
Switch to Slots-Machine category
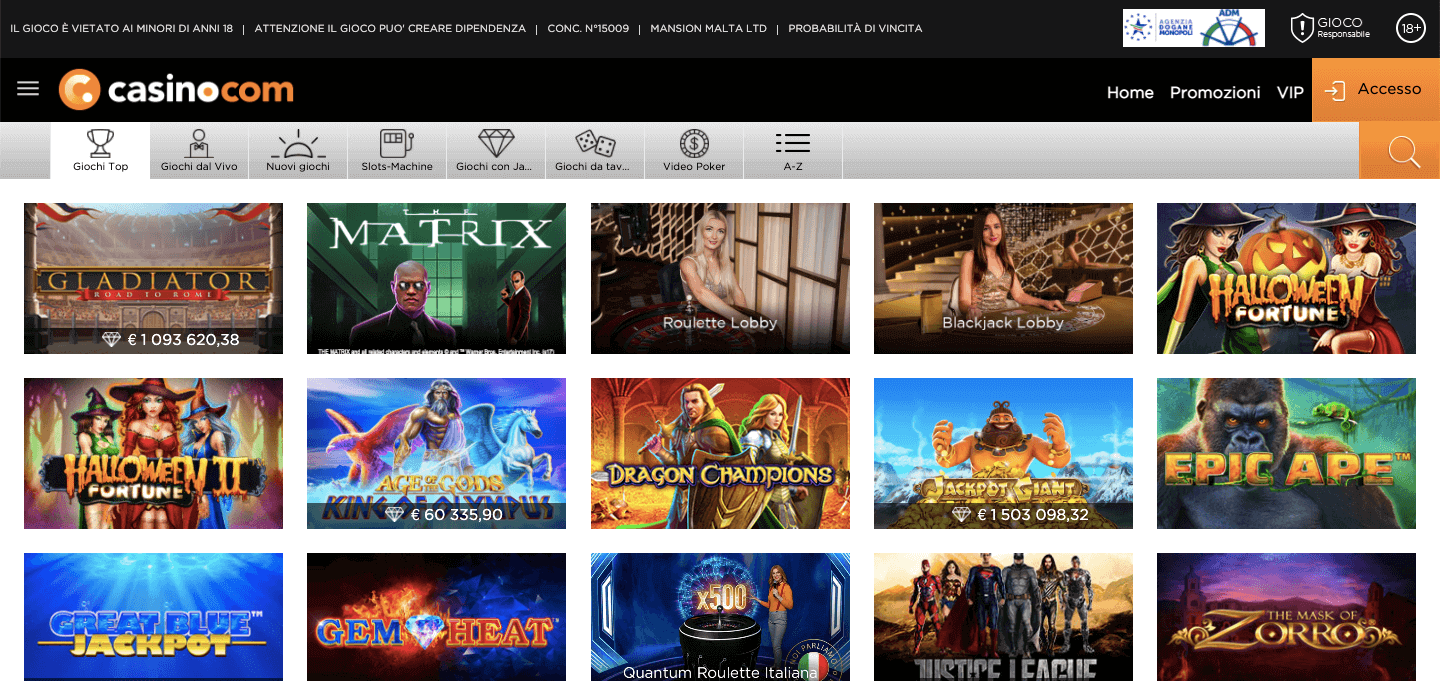[397, 150]
